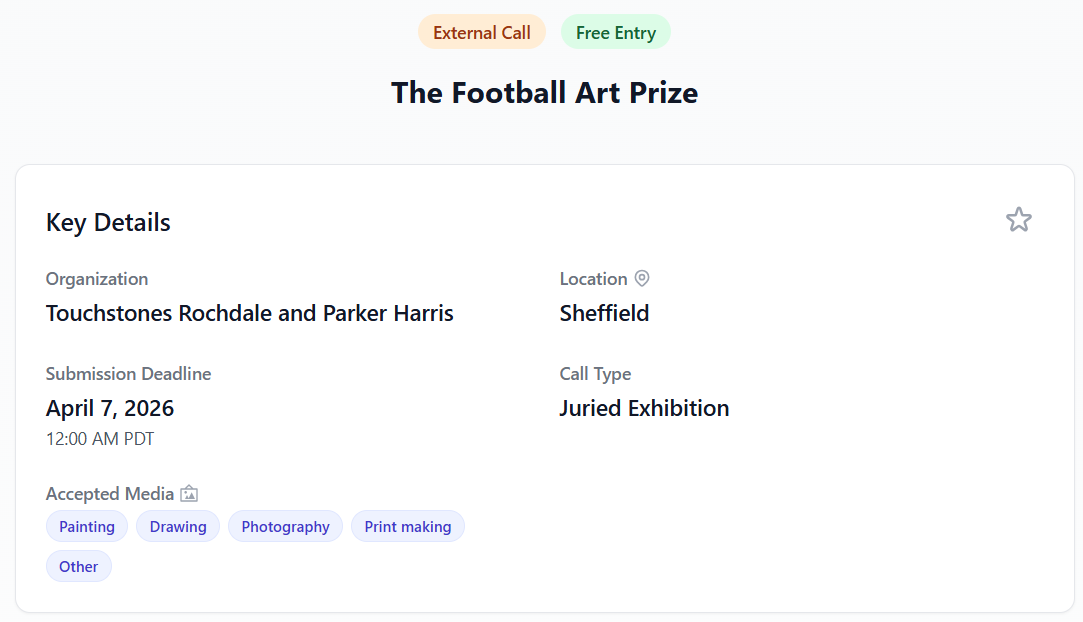The width and height of the screenshot is (1083, 622).
Task: Click the Drawing media chip
Action: click(177, 526)
